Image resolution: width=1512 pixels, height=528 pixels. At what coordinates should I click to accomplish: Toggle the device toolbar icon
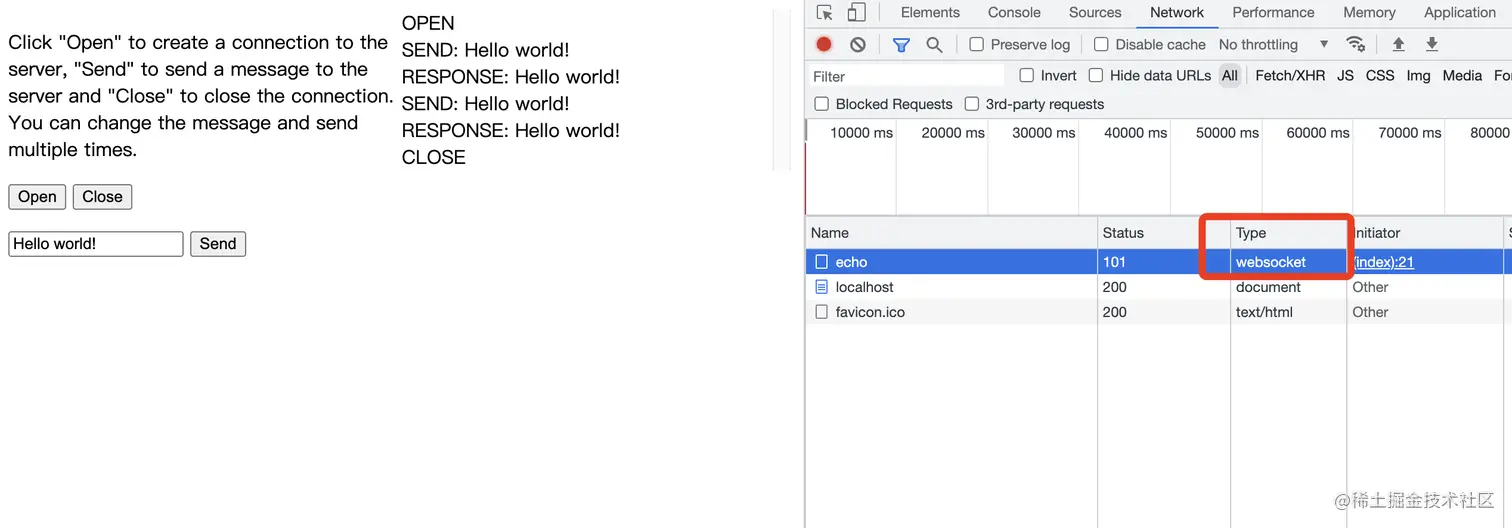[x=856, y=13]
